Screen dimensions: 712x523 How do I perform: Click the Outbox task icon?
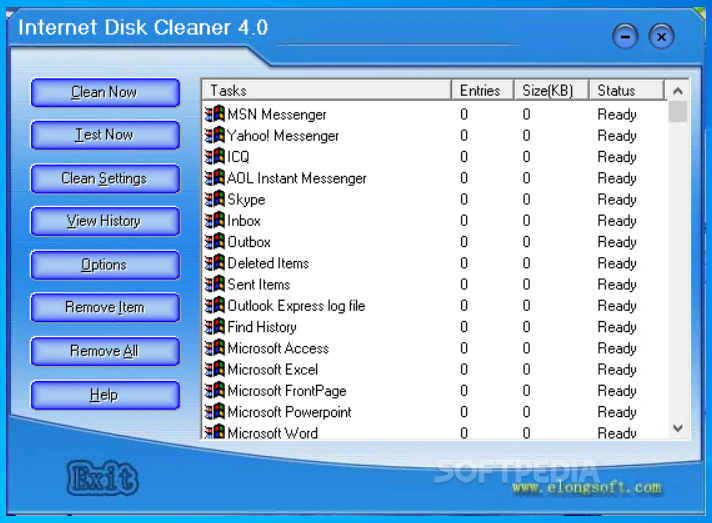click(x=215, y=242)
